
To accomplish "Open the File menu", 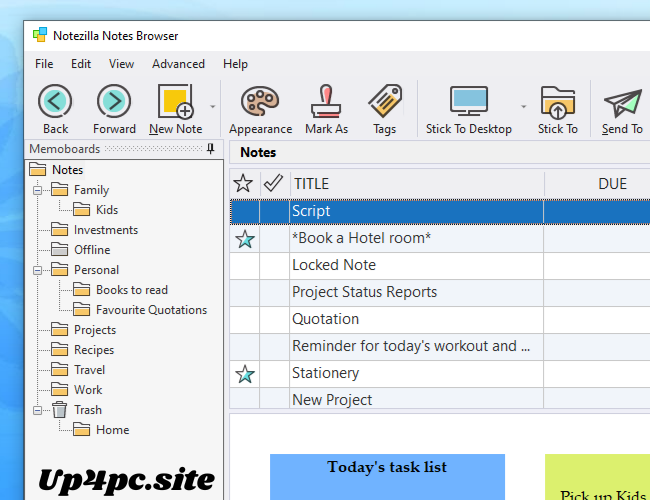I will (44, 64).
